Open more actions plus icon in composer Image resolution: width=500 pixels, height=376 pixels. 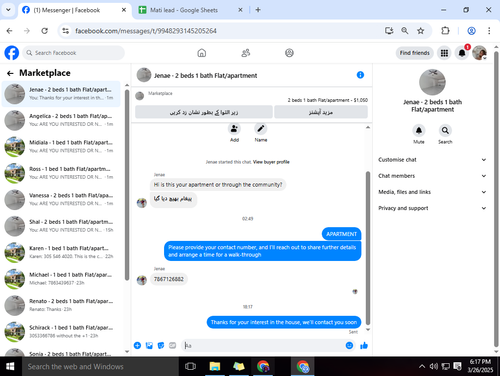point(137,345)
